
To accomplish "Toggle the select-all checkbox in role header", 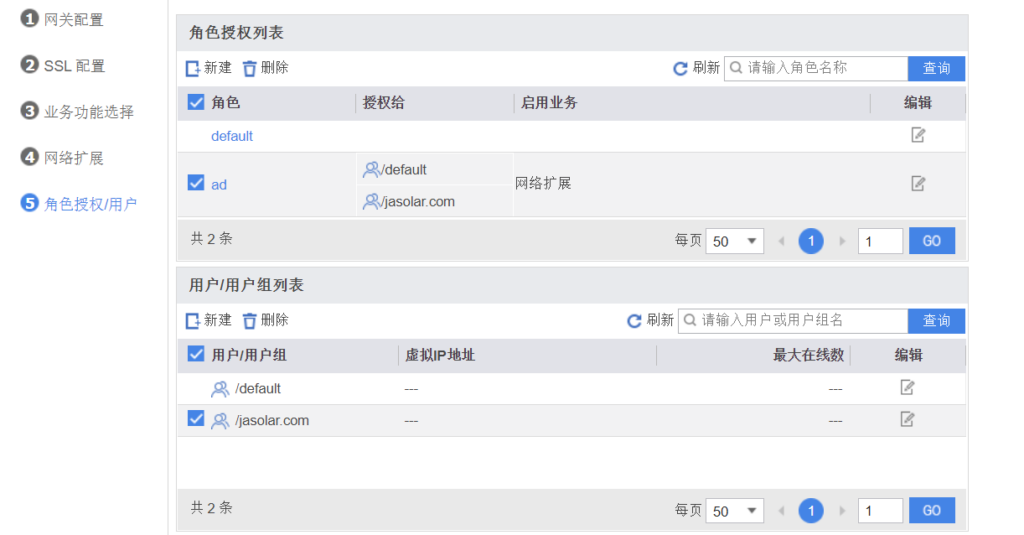I will (x=196, y=102).
